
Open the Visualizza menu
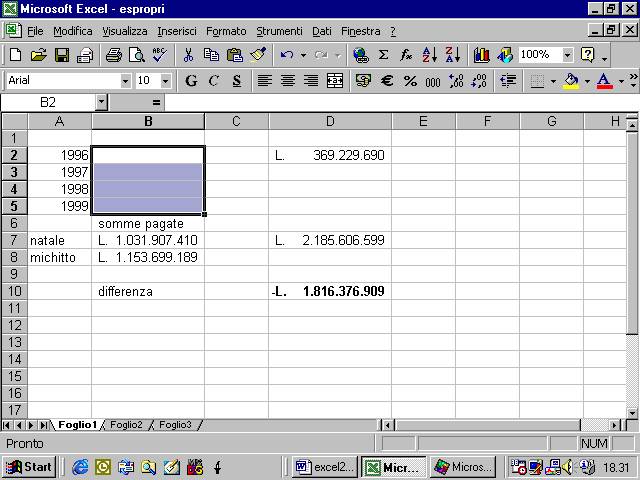(x=124, y=31)
